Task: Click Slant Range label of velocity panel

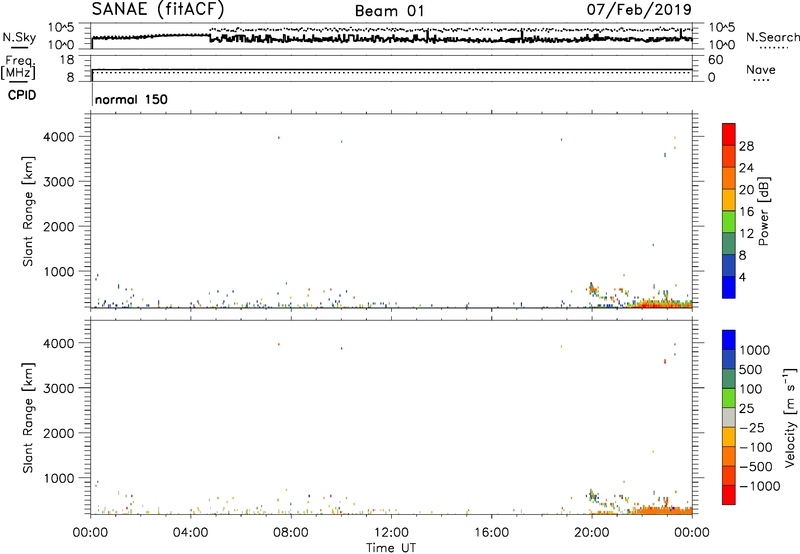Action: coord(28,418)
